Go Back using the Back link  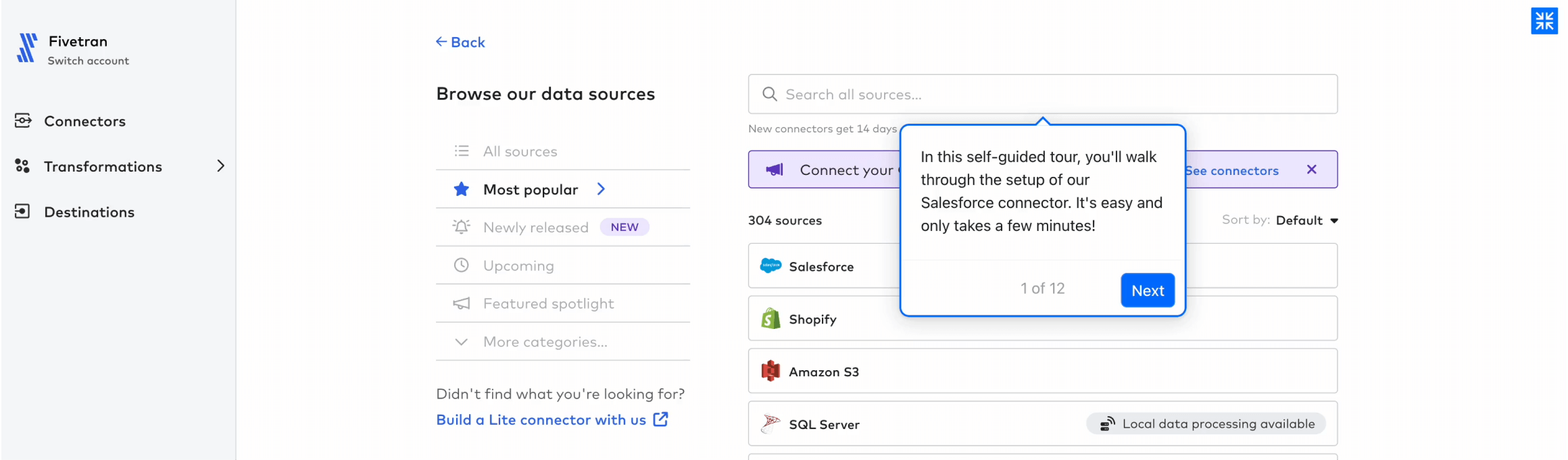pos(460,42)
